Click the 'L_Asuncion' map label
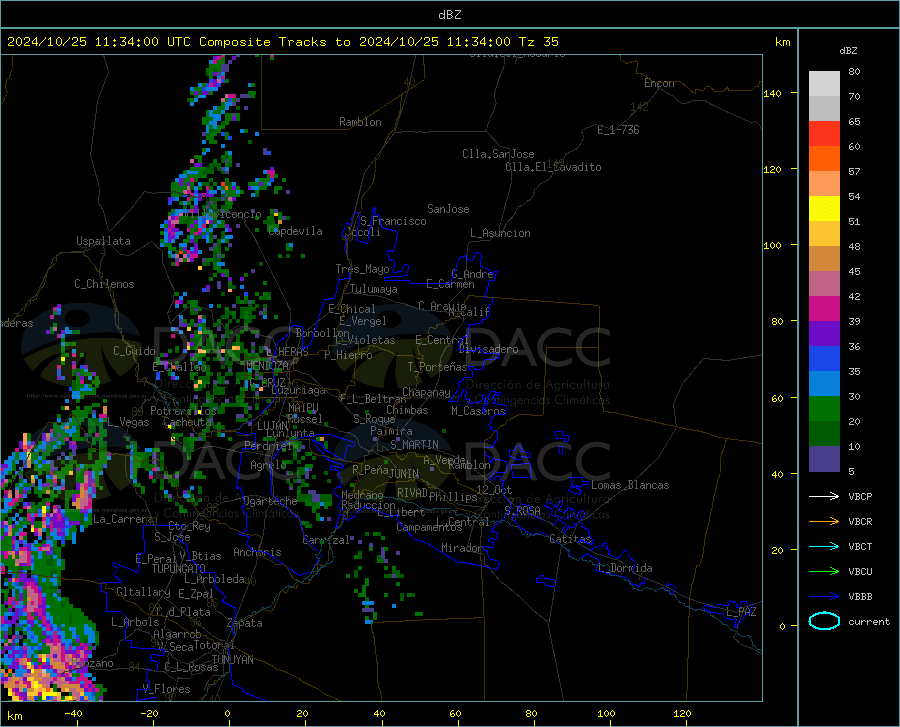900x727 pixels. [x=500, y=233]
